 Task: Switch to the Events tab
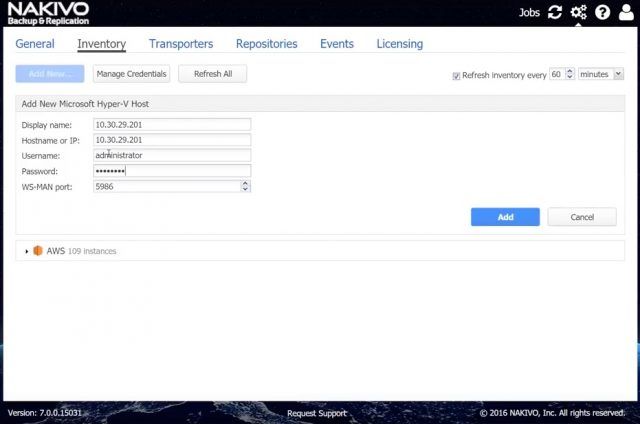[337, 44]
